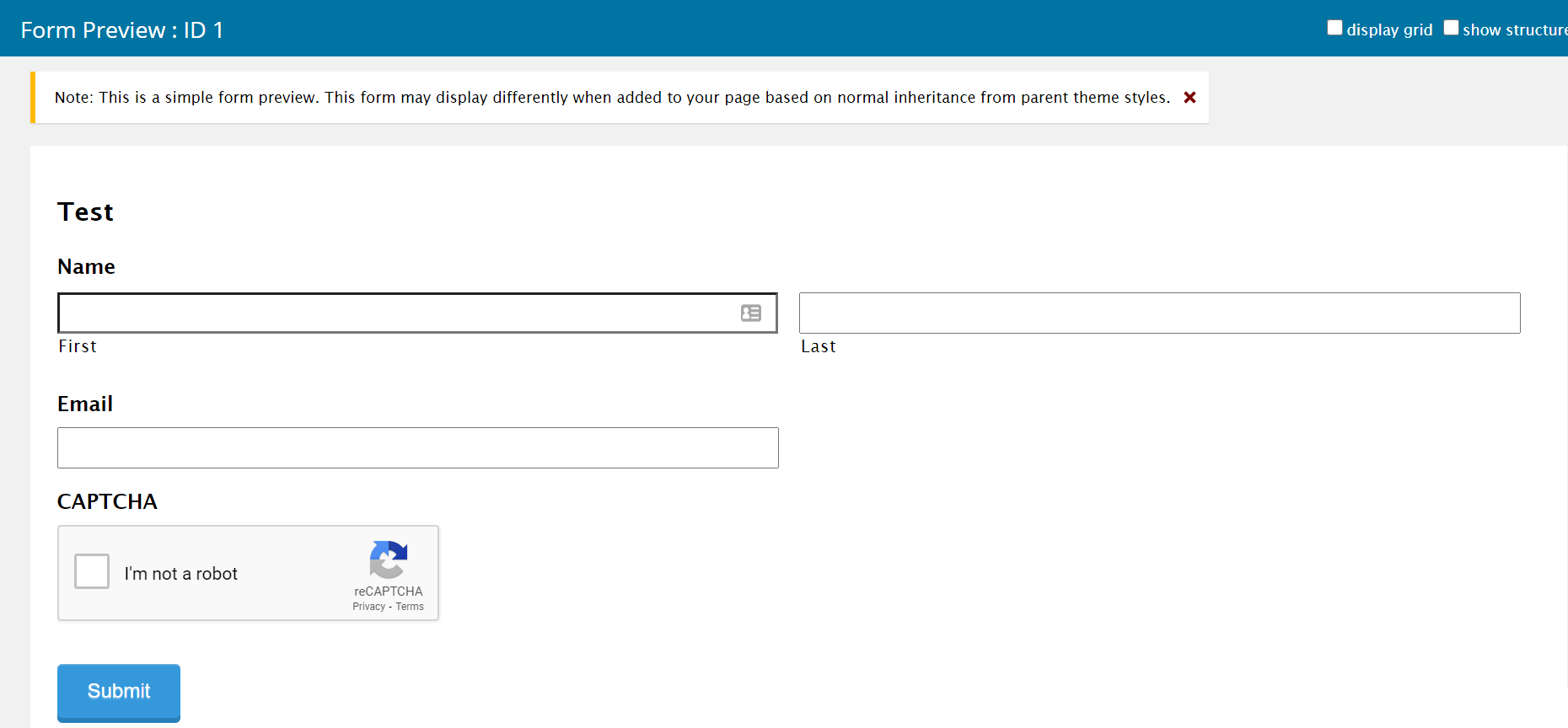
Task: Toggle the show structure checkbox
Action: click(x=1451, y=28)
